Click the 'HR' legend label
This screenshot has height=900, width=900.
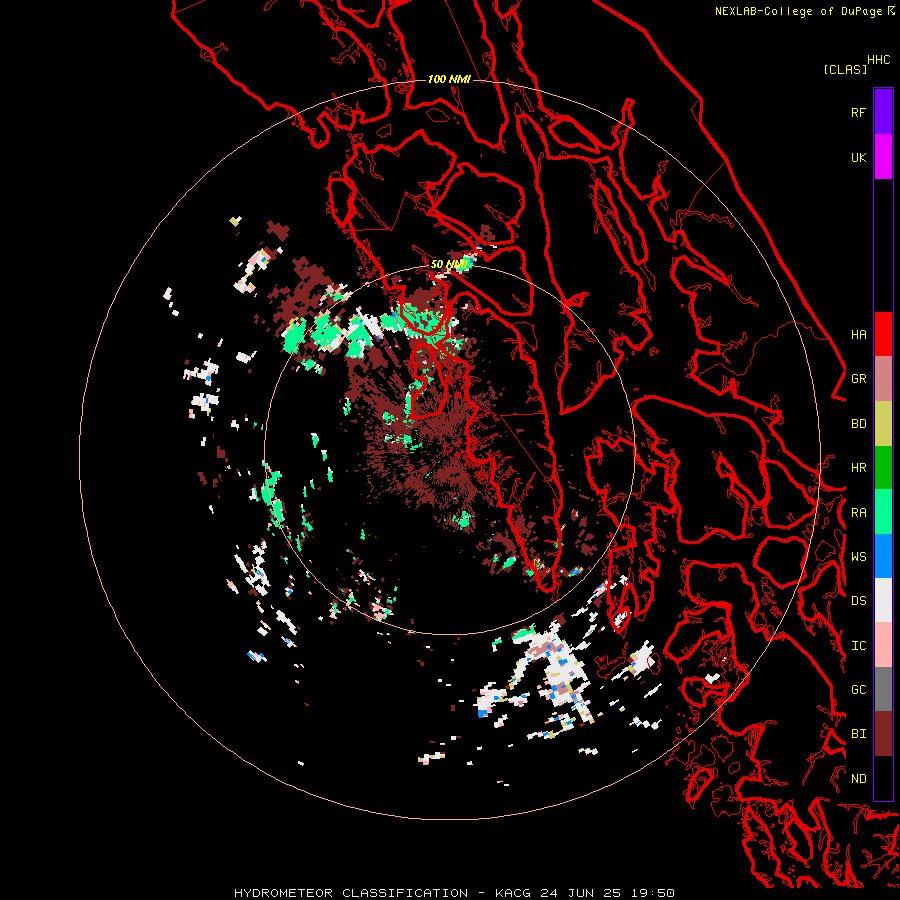[858, 468]
